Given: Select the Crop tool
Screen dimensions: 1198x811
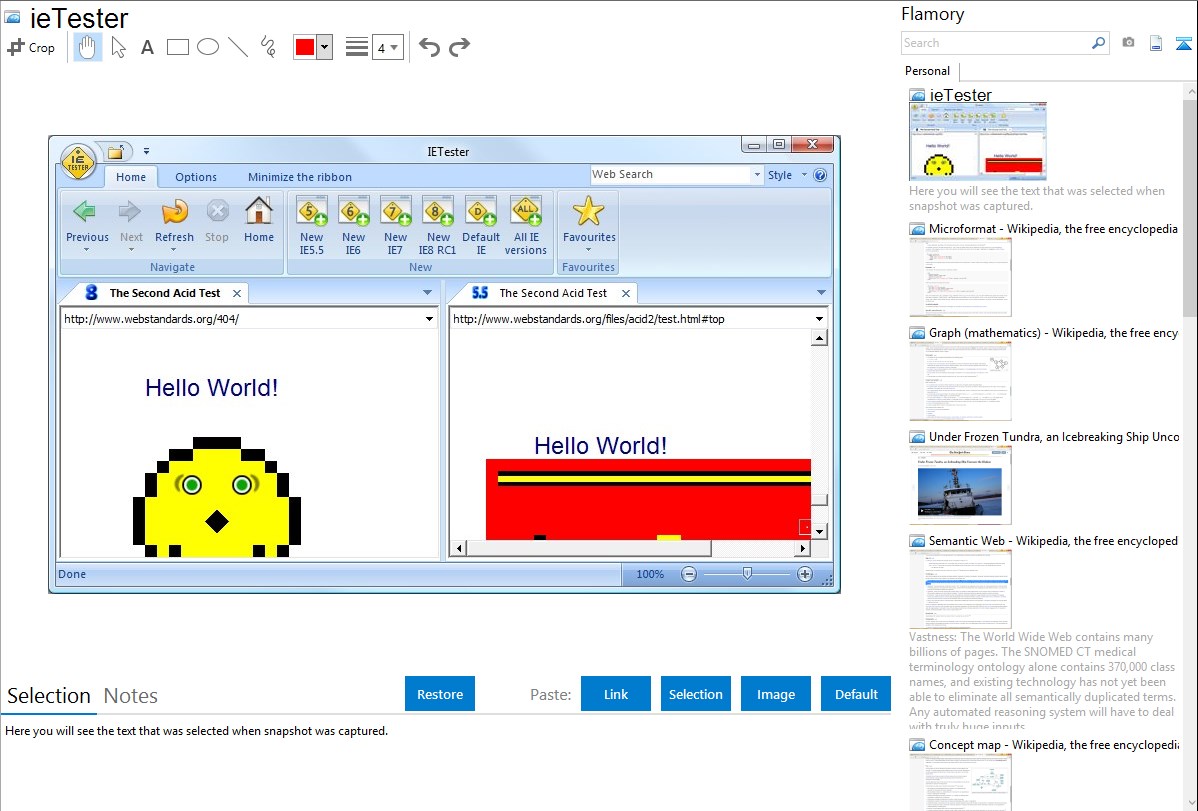Looking at the screenshot, I should pos(31,47).
